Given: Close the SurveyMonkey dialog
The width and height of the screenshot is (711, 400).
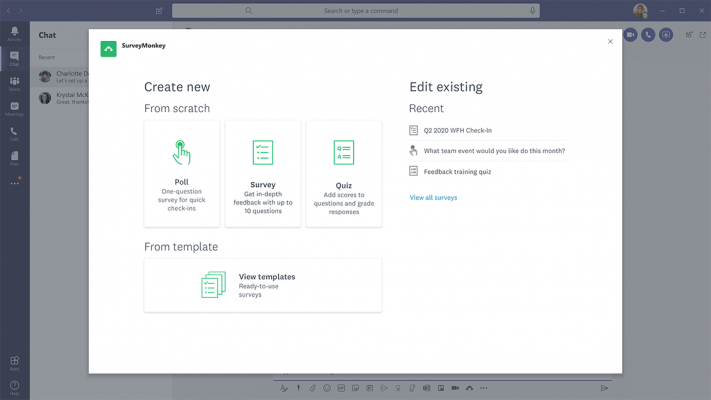Looking at the screenshot, I should (x=610, y=41).
